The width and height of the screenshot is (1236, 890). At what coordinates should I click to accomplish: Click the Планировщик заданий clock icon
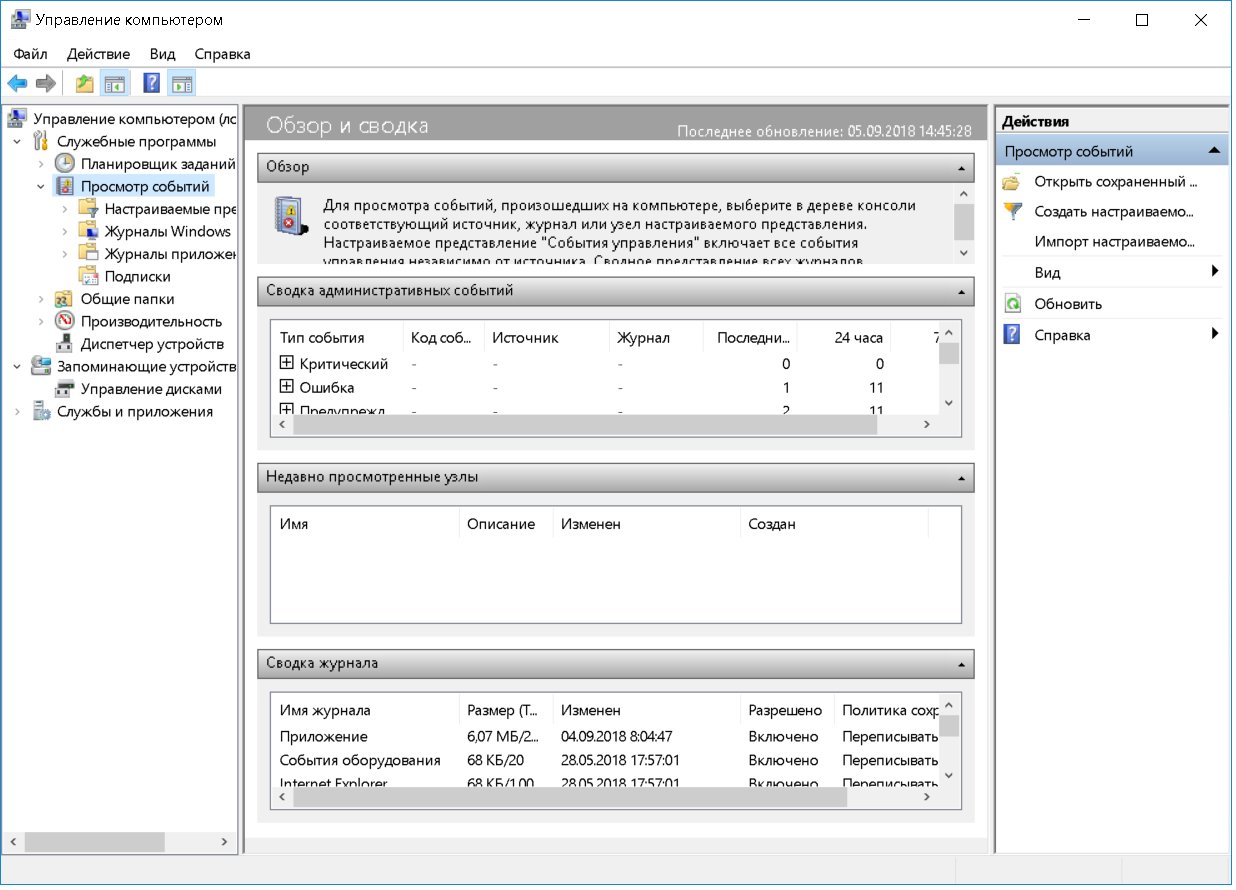tap(65, 163)
